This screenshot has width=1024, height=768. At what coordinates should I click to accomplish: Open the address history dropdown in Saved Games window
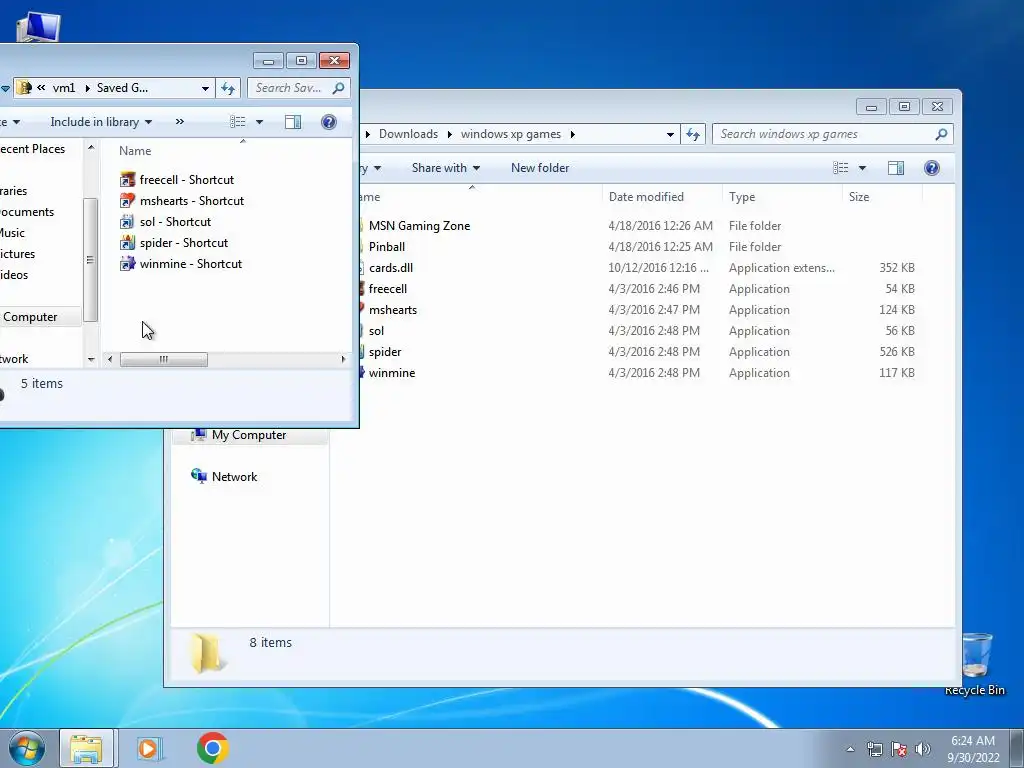(x=205, y=88)
